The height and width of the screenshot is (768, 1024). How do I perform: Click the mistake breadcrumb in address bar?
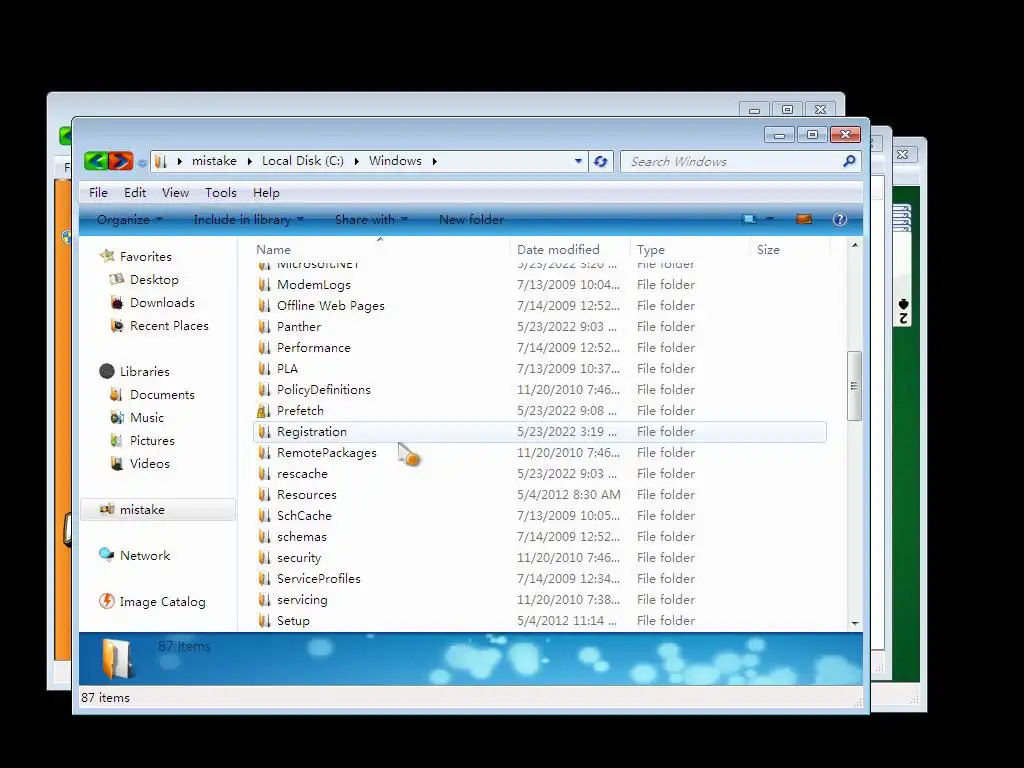coord(214,161)
